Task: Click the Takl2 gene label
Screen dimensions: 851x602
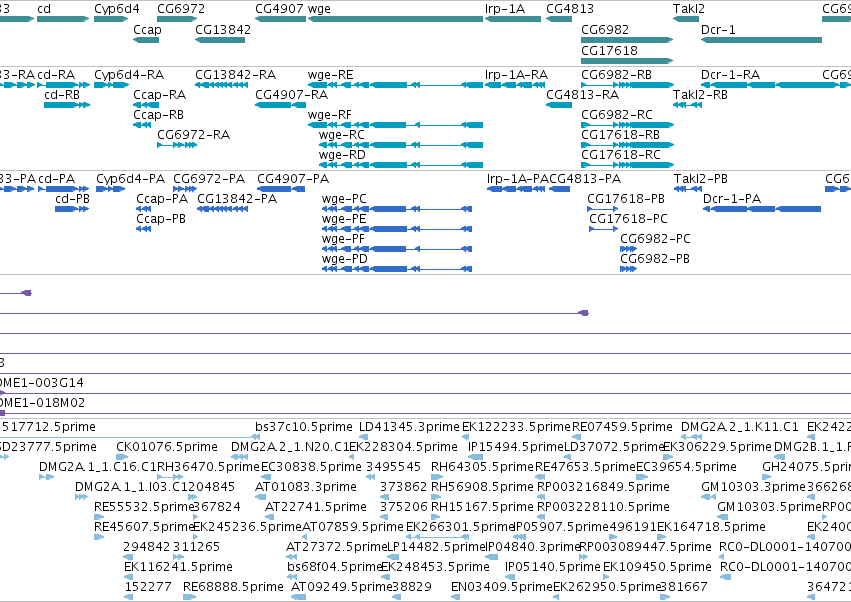Action: coord(689,9)
